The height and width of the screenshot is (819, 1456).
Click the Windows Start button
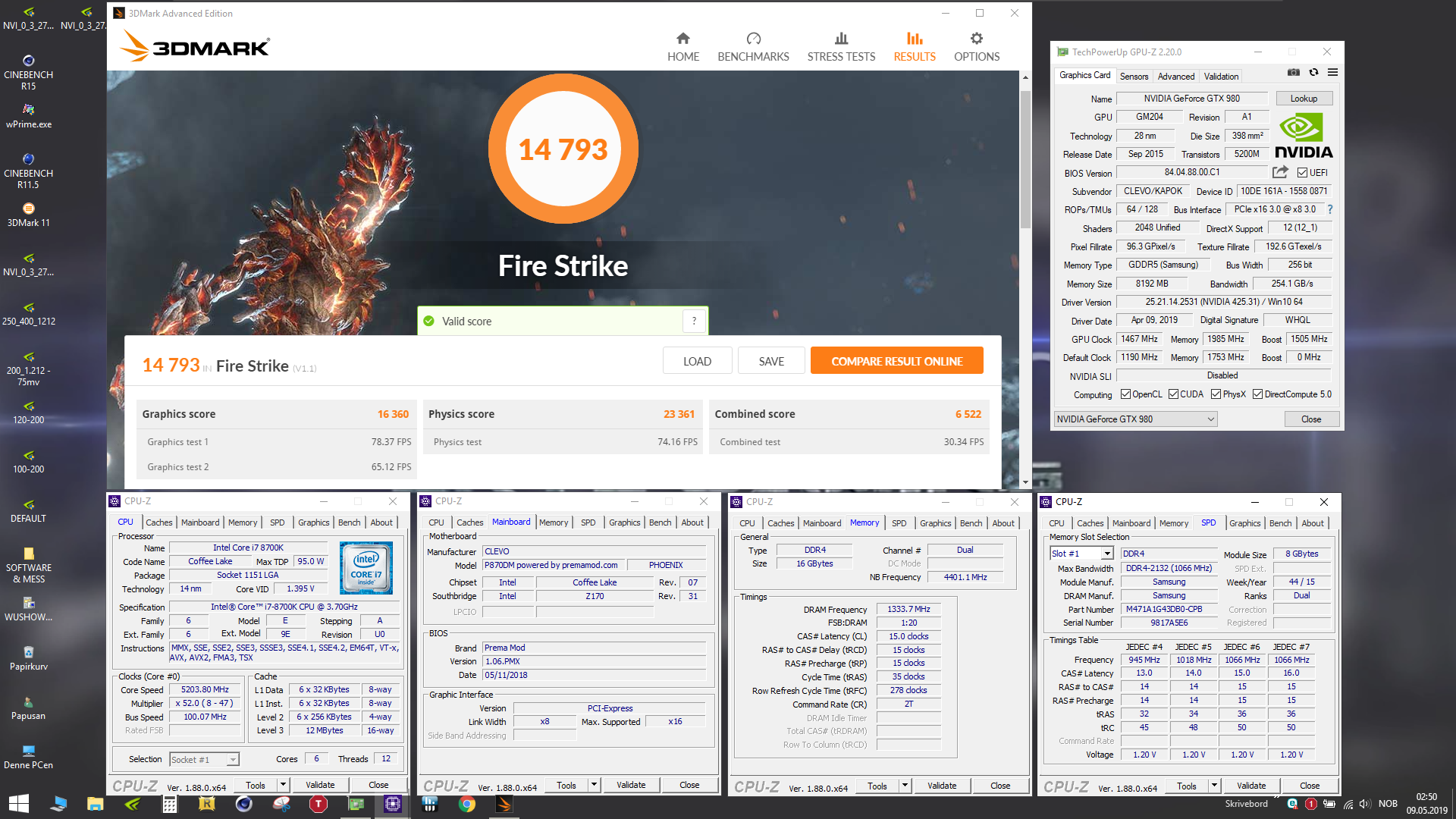coord(18,804)
